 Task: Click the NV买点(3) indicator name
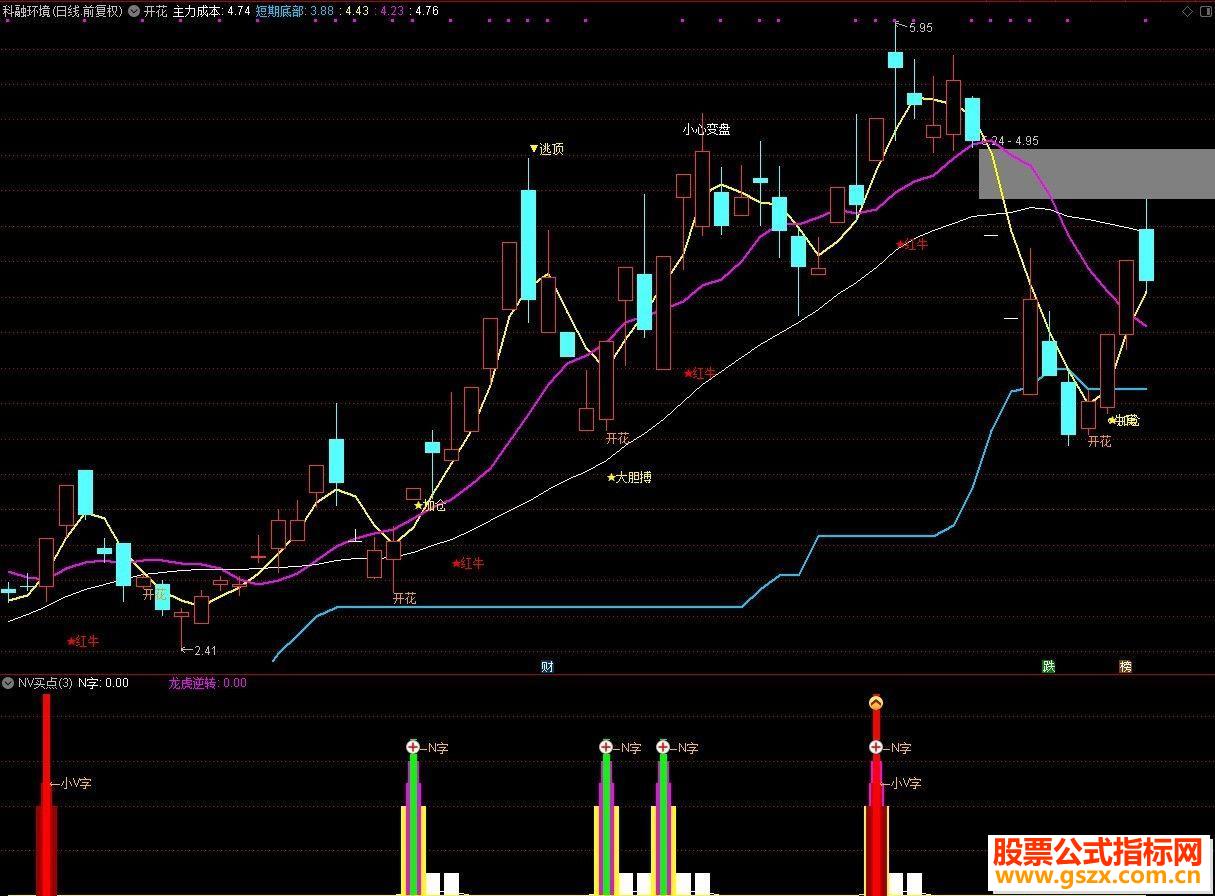(45, 683)
